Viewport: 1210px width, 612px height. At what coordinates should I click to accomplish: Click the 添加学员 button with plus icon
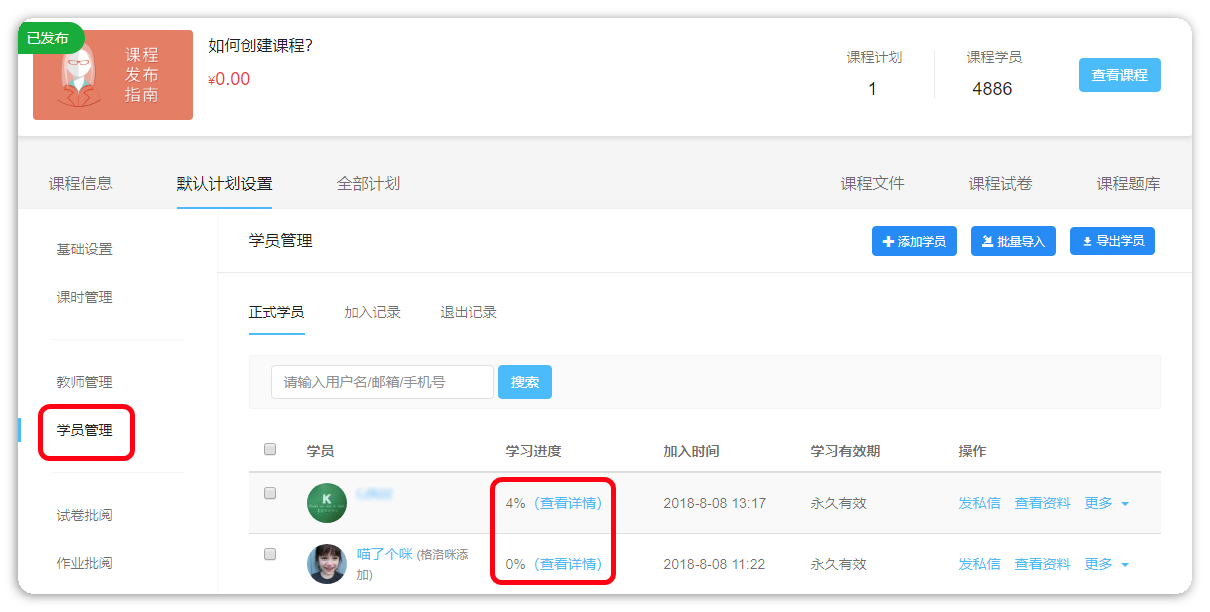[914, 241]
